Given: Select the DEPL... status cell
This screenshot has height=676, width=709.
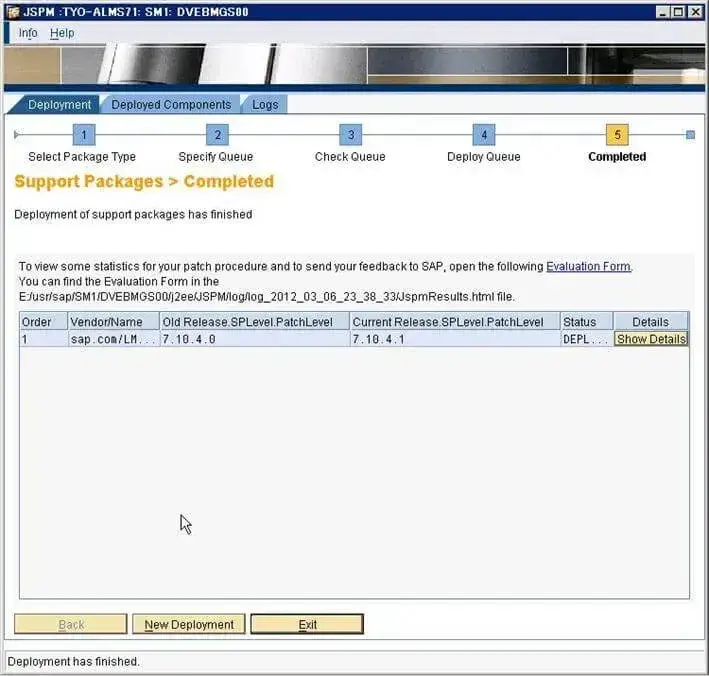Looking at the screenshot, I should pyautogui.click(x=587, y=339).
